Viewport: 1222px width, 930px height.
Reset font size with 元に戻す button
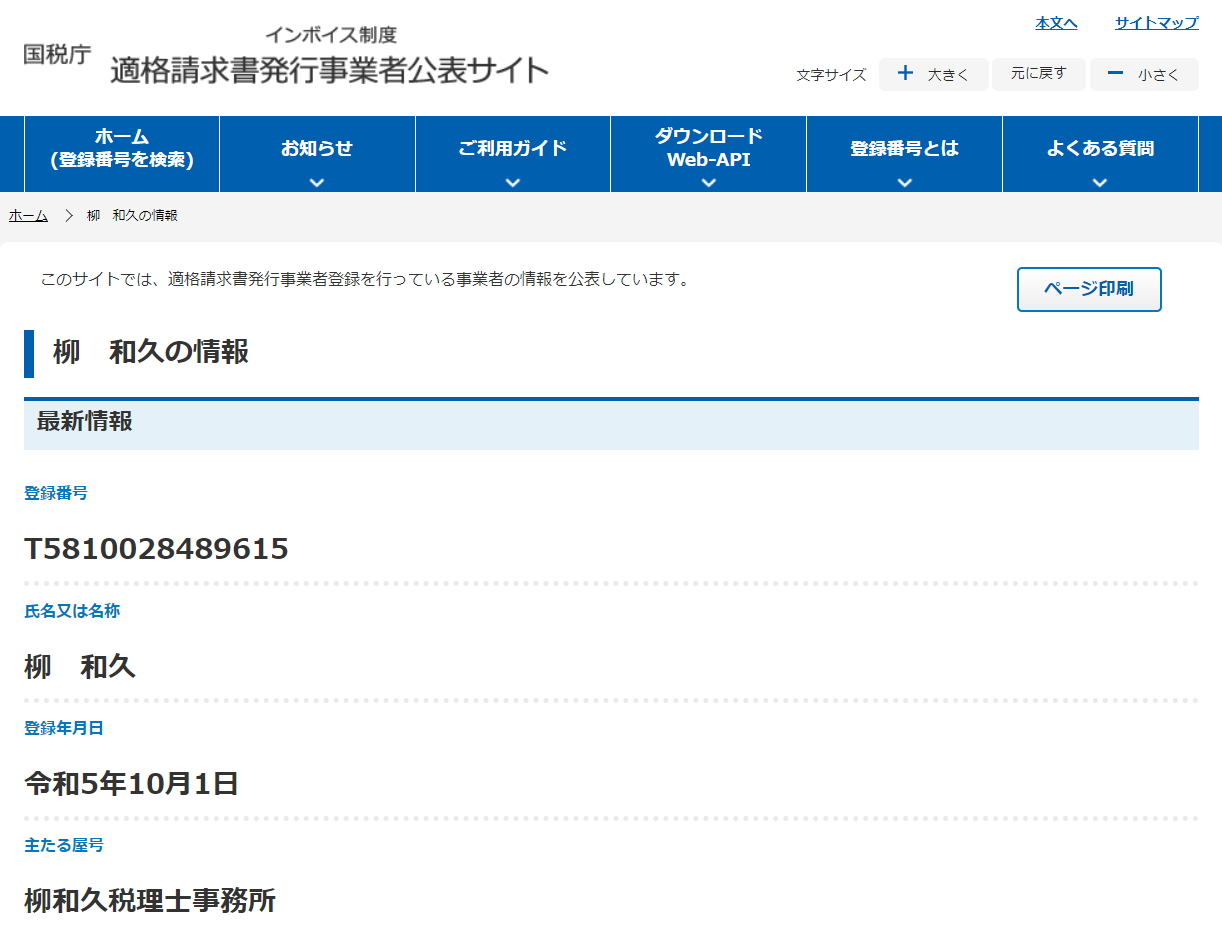click(1038, 74)
